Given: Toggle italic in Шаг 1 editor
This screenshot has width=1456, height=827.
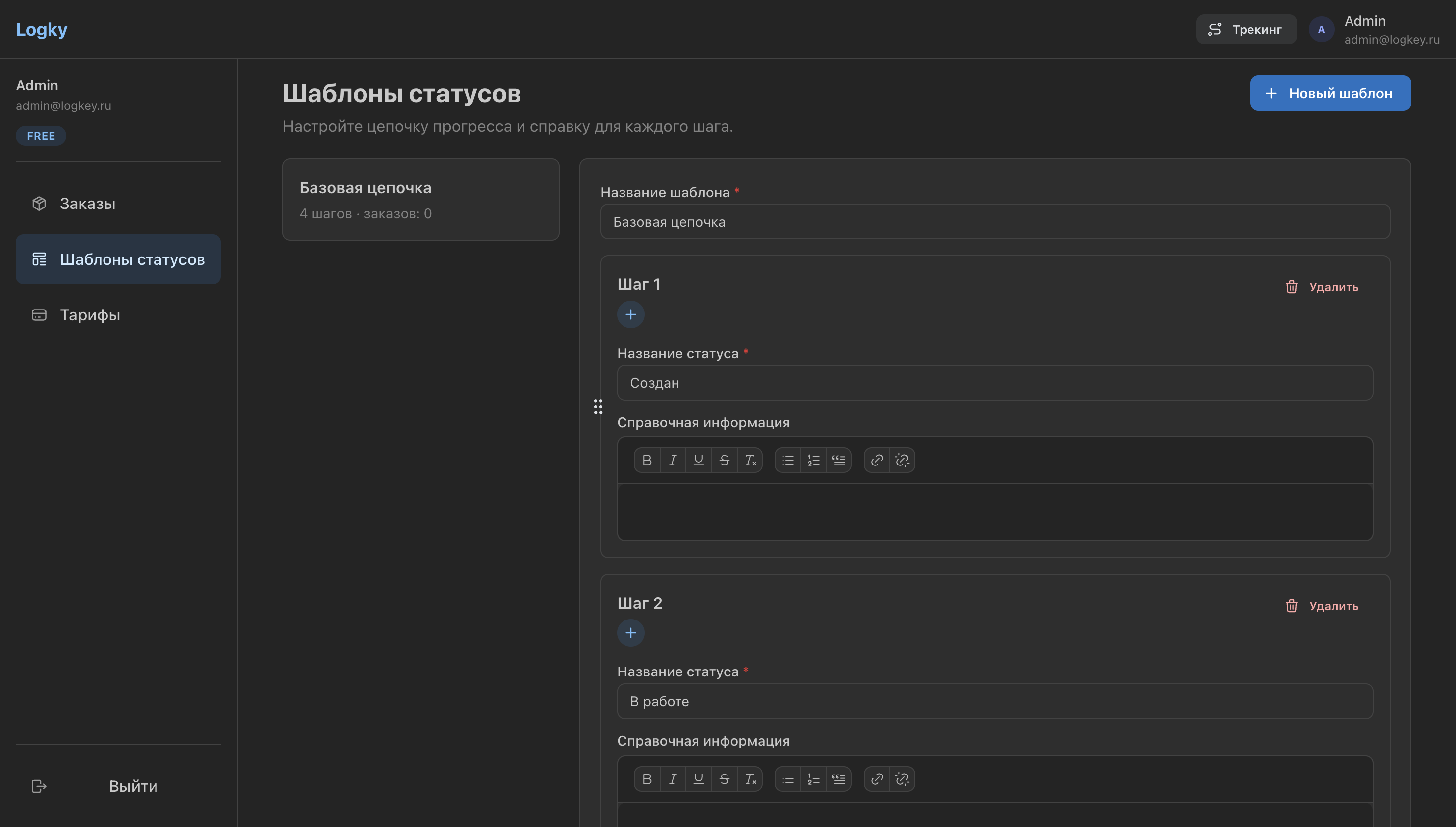Looking at the screenshot, I should pyautogui.click(x=673, y=460).
